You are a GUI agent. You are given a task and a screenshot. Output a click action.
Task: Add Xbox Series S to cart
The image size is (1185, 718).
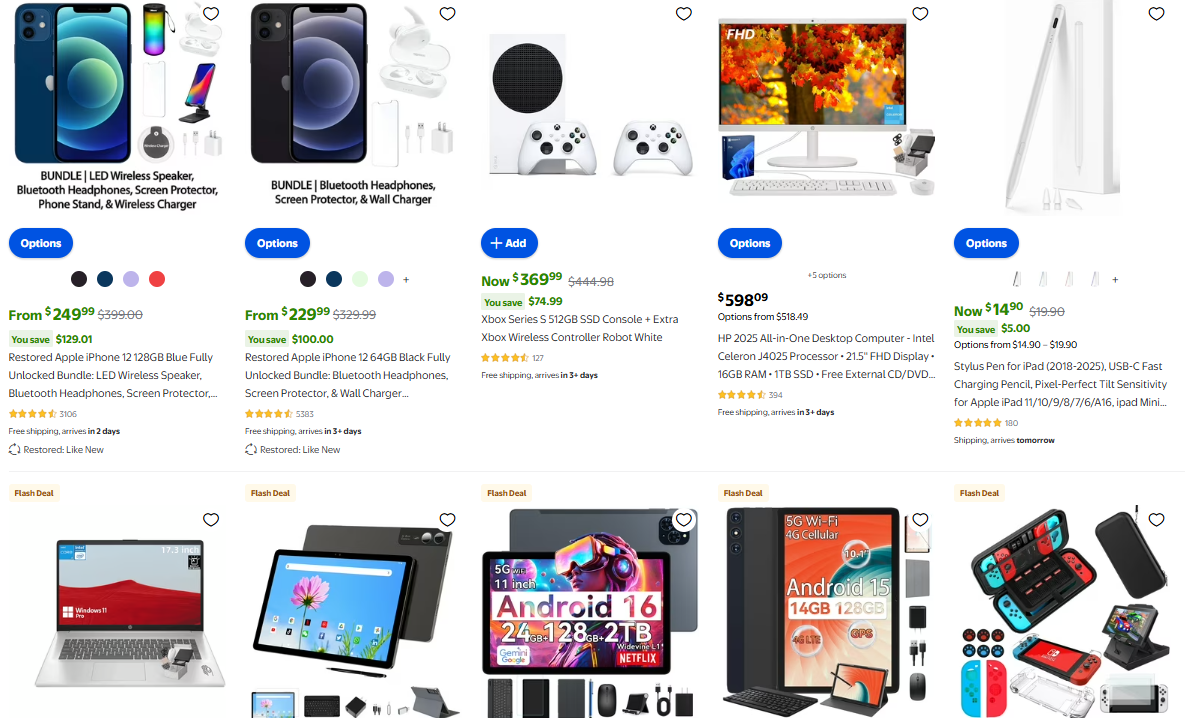pos(509,243)
